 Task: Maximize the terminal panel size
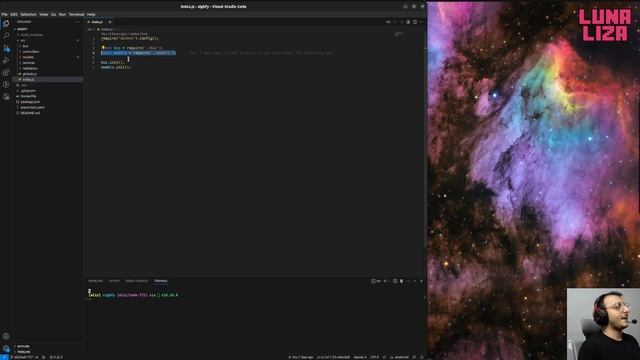[x=415, y=281]
